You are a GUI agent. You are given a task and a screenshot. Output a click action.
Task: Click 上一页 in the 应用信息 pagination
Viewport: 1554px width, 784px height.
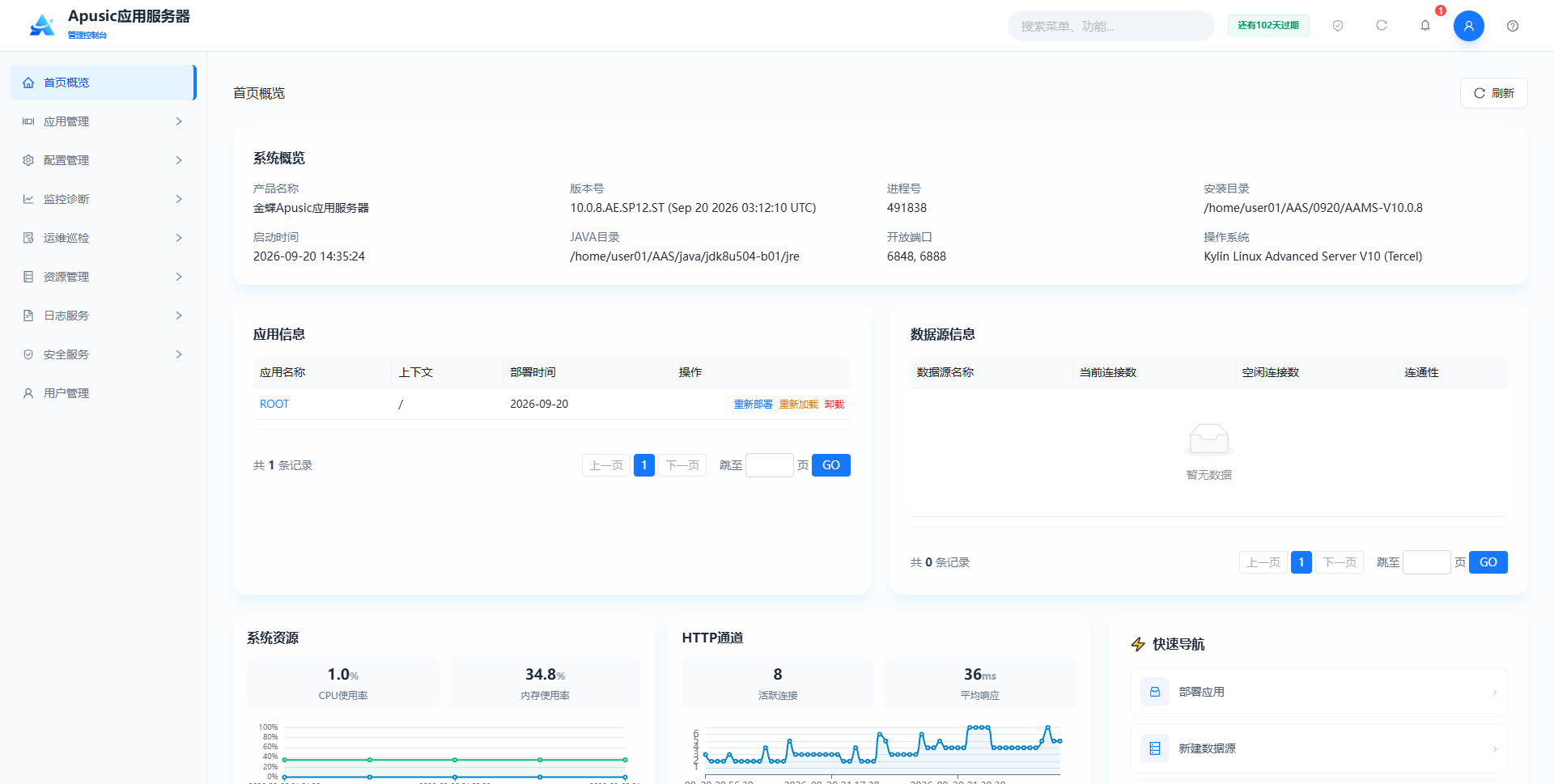(x=606, y=465)
